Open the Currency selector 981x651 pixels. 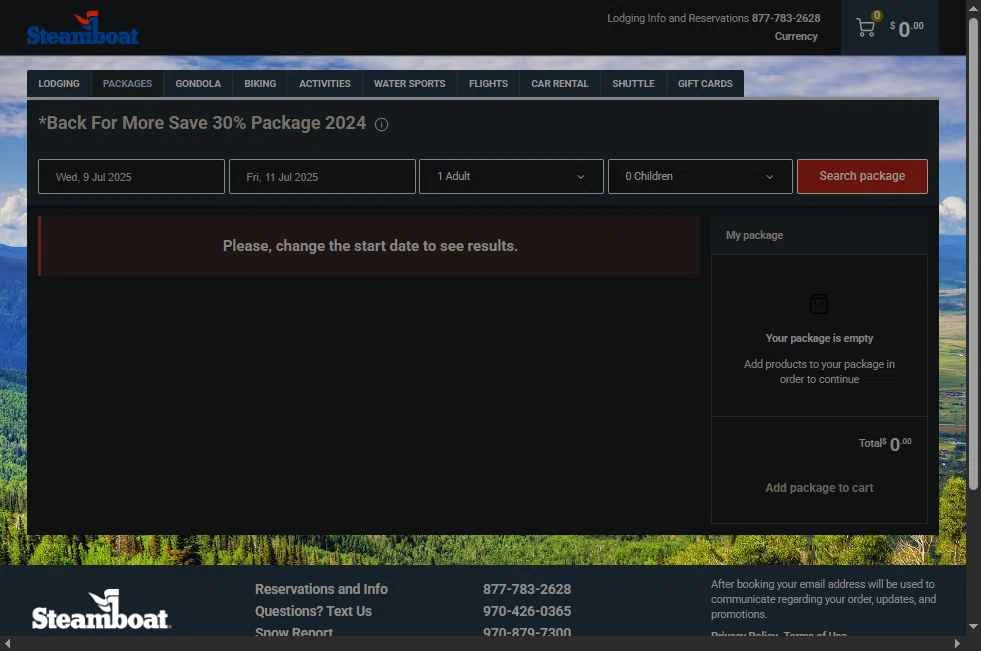[796, 36]
